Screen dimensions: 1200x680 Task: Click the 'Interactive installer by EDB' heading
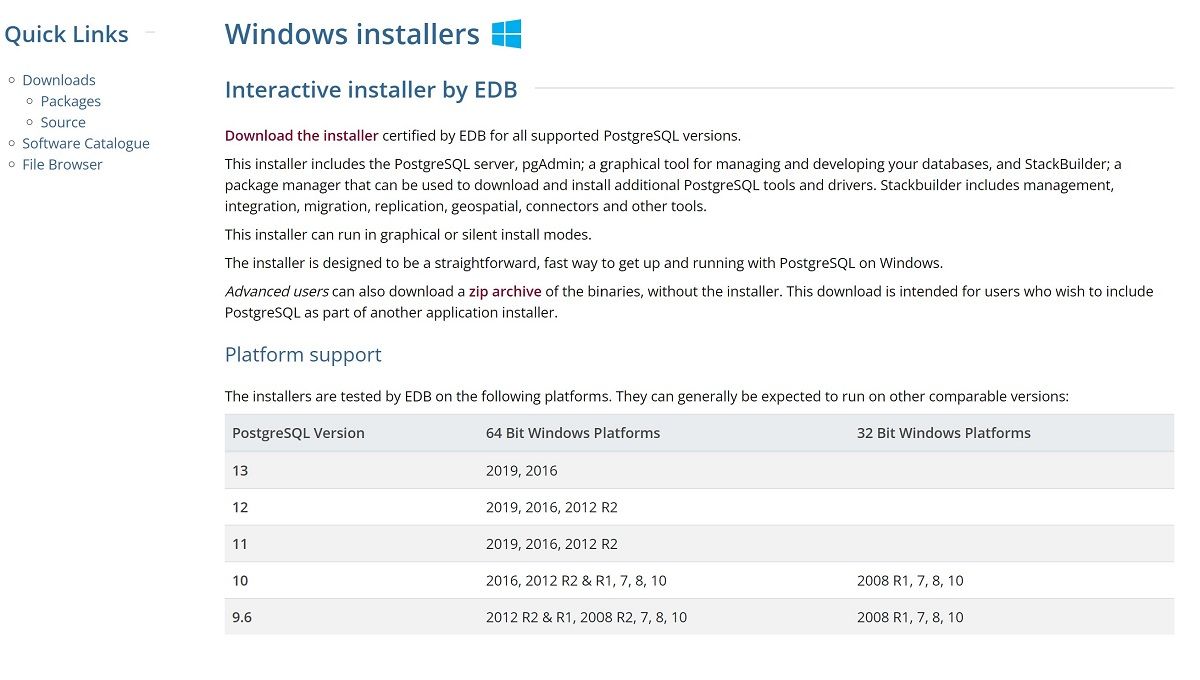[x=371, y=90]
